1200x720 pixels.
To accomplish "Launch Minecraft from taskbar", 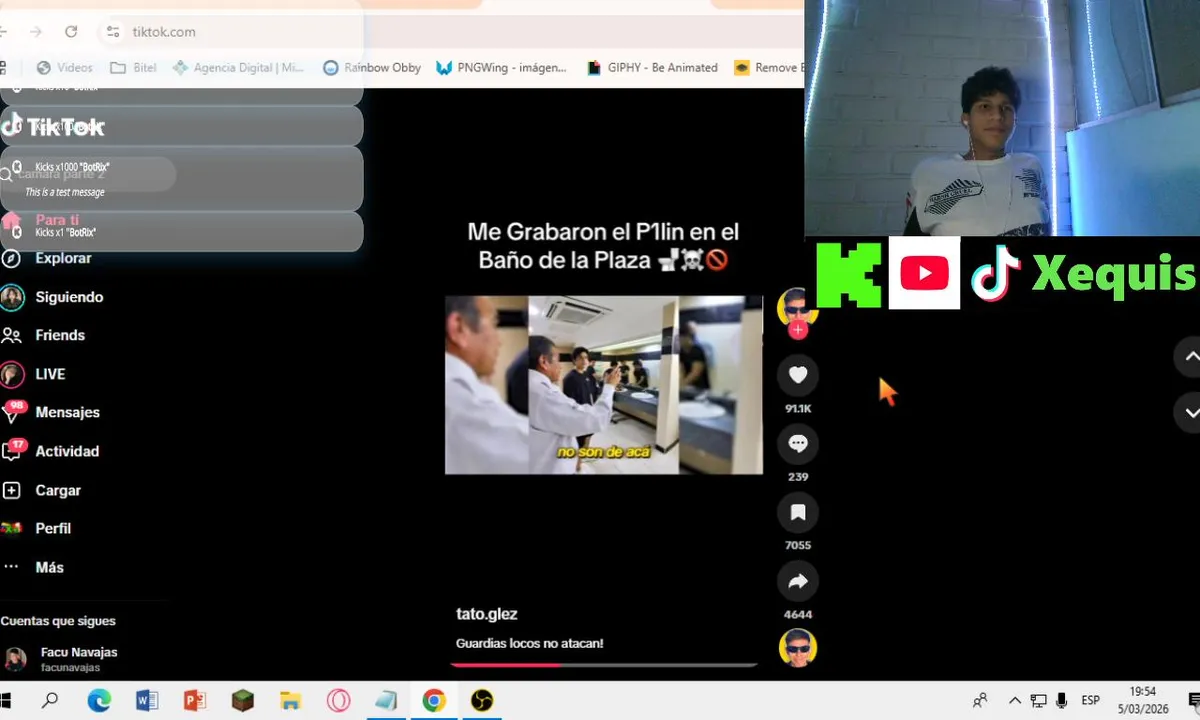I will 242,701.
